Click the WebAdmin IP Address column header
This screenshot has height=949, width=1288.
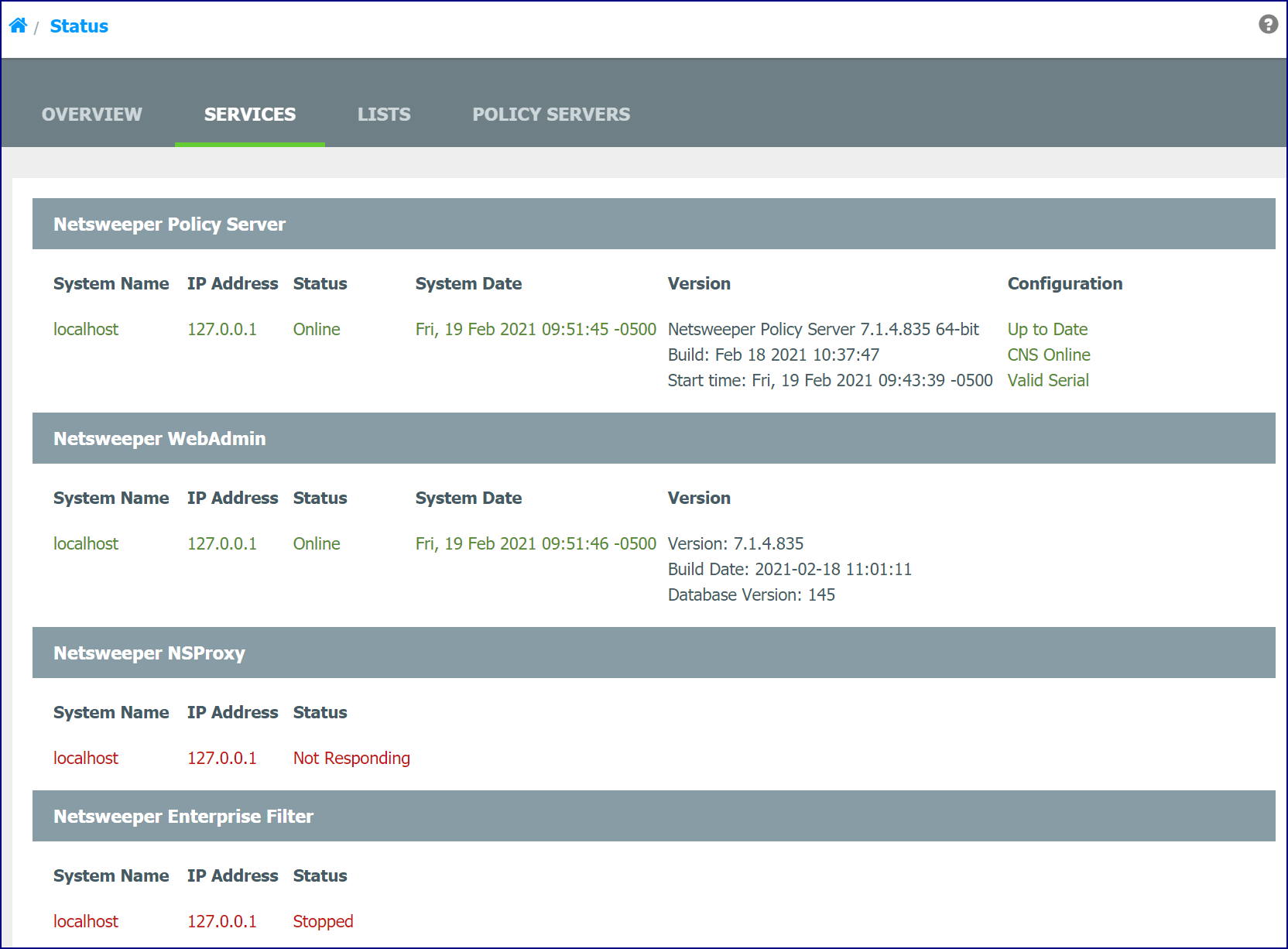(232, 498)
